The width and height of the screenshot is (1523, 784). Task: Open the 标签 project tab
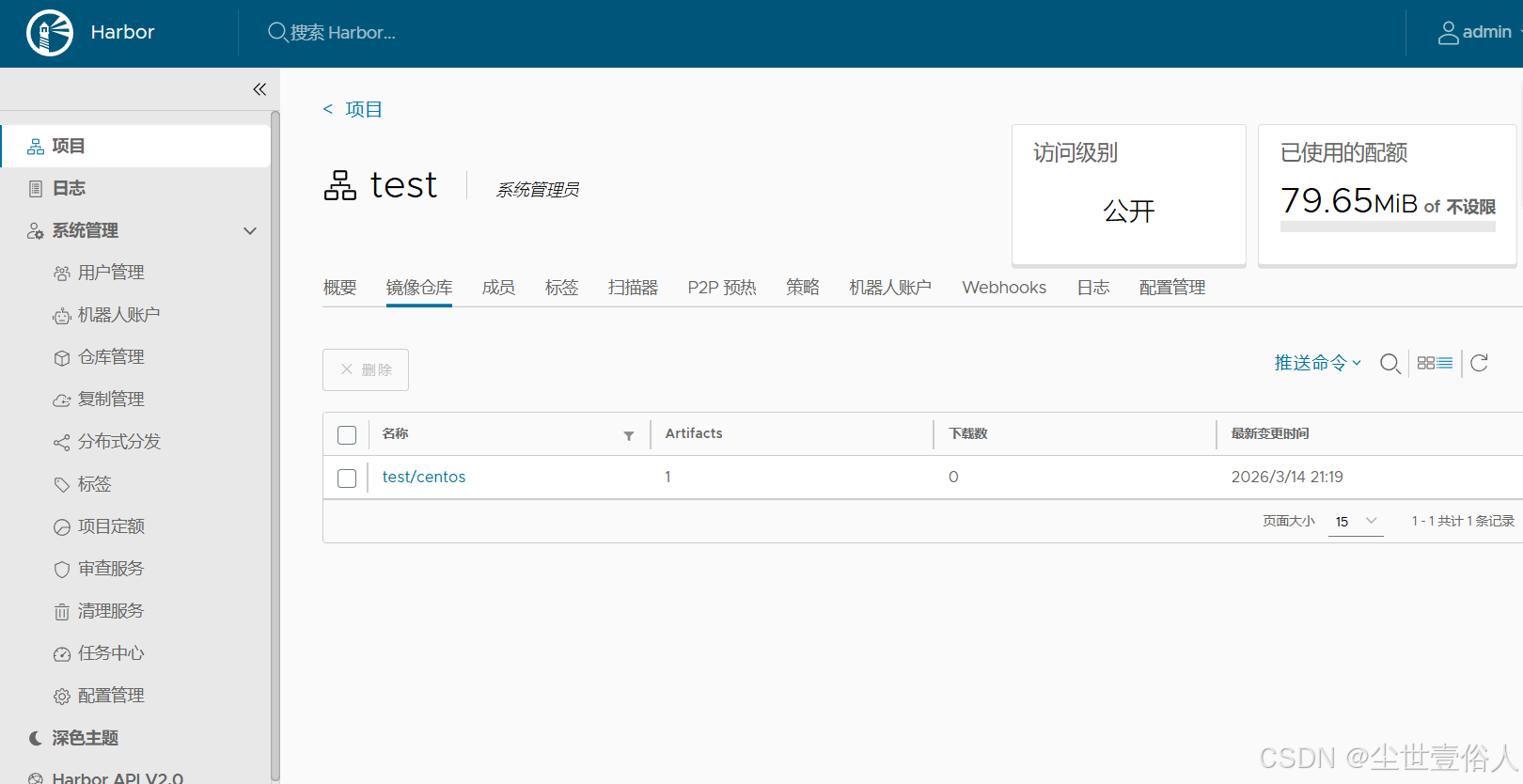(x=561, y=288)
